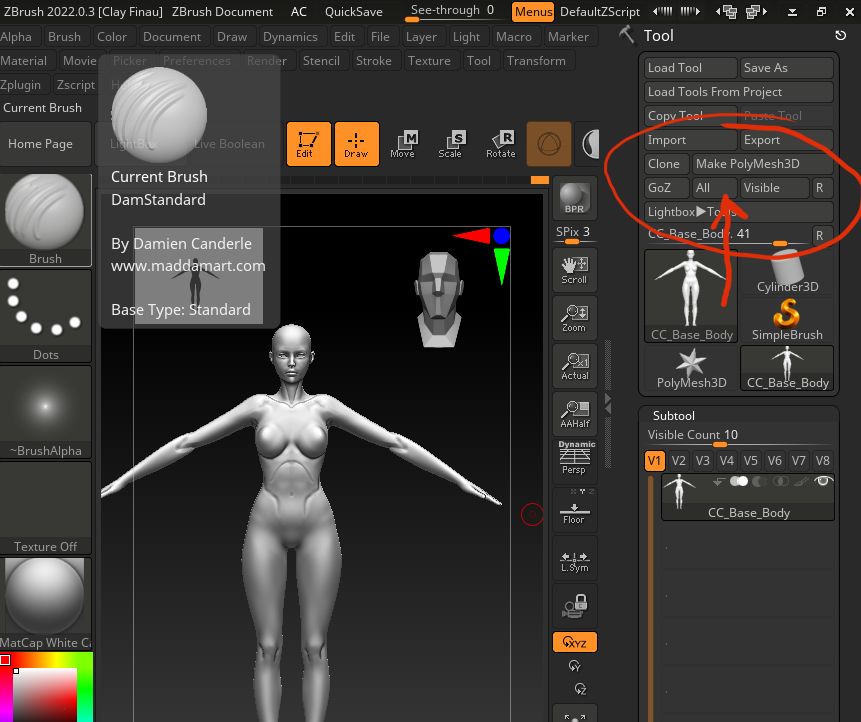Viewport: 861px width, 722px height.
Task: Click the polypaint brush icon in subtool row
Action: click(801, 482)
